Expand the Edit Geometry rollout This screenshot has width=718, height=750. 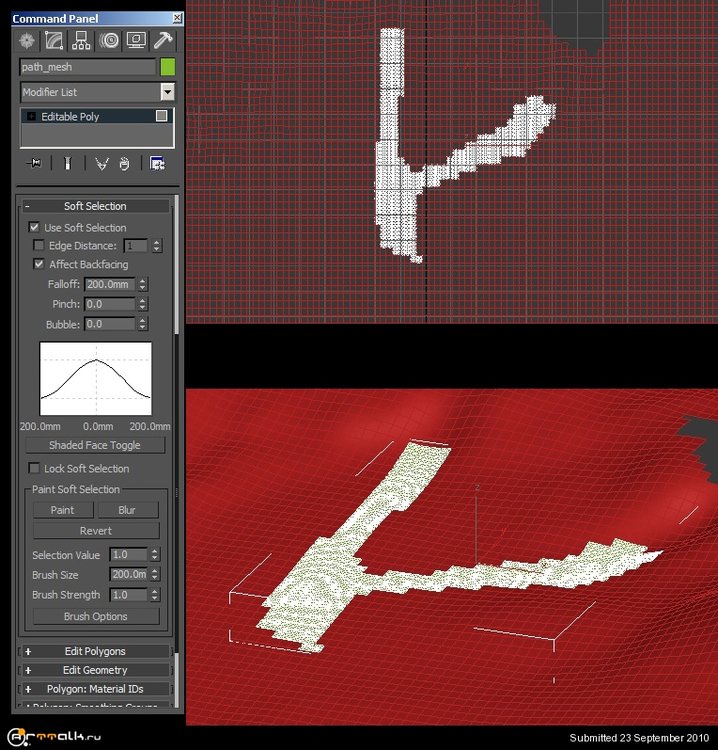95,670
